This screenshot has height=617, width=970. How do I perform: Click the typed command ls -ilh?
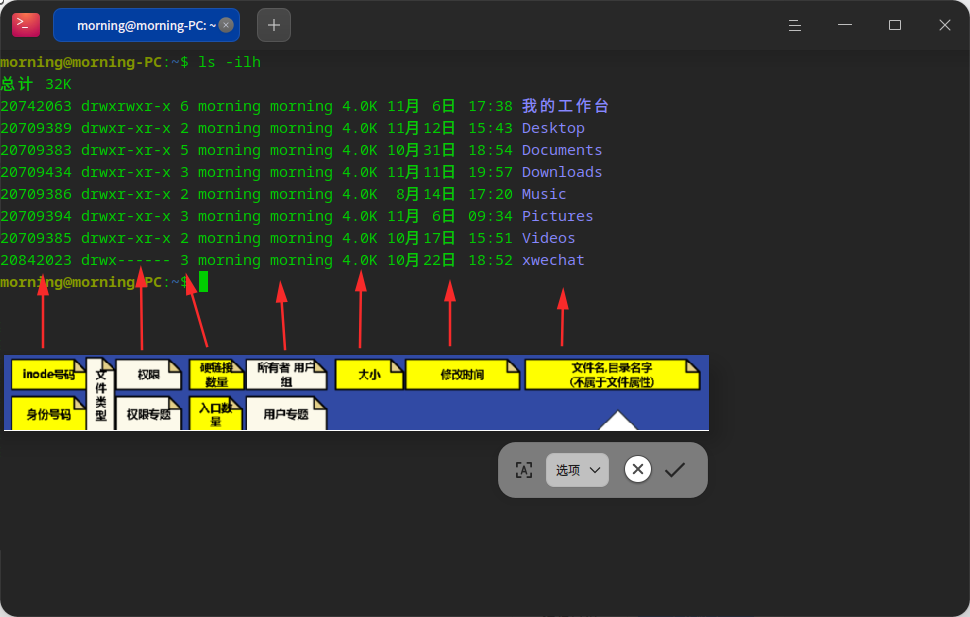[230, 62]
